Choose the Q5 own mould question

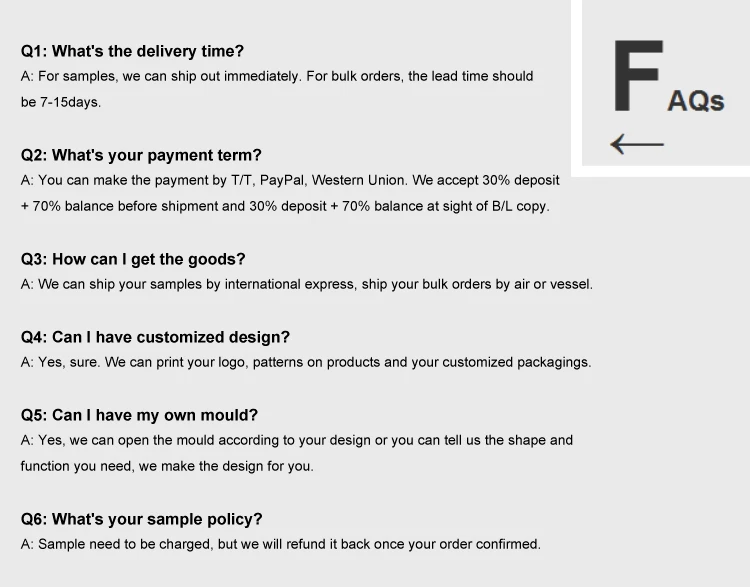tap(139, 415)
